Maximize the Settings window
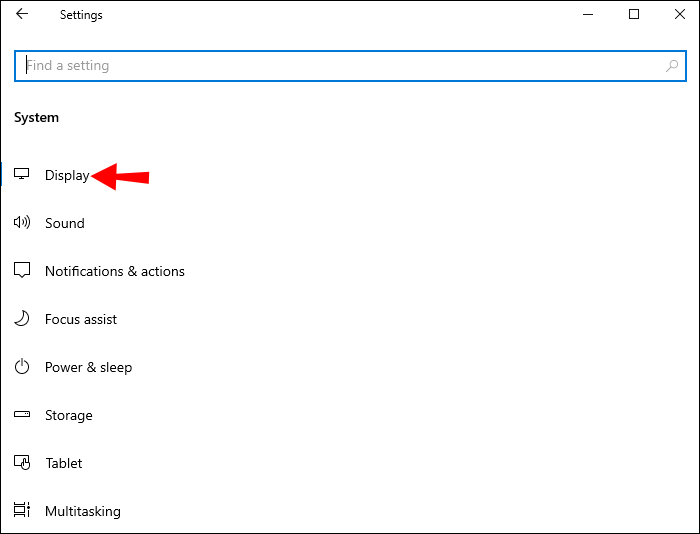This screenshot has height=534, width=700. pyautogui.click(x=633, y=14)
